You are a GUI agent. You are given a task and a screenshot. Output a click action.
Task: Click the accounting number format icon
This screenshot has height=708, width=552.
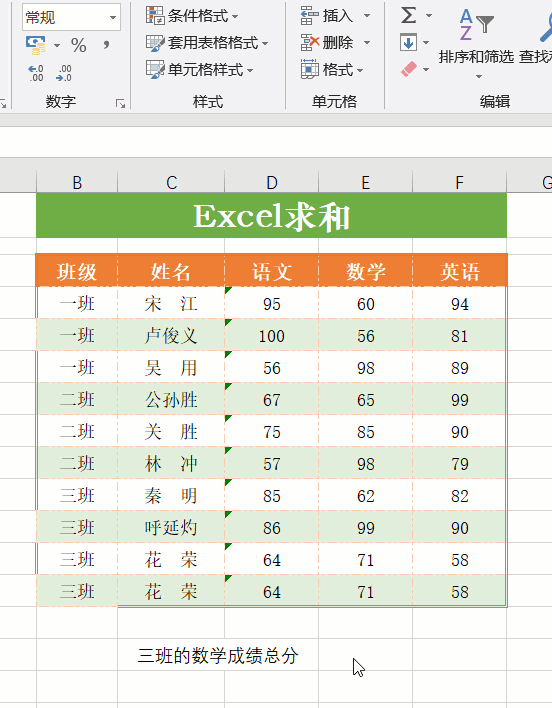point(36,45)
